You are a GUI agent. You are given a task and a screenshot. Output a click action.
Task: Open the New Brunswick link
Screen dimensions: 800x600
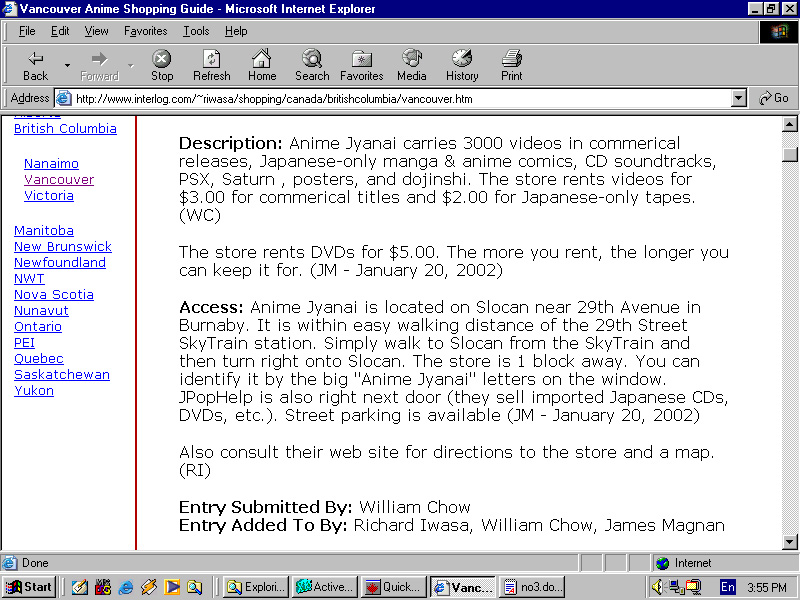pos(62,246)
